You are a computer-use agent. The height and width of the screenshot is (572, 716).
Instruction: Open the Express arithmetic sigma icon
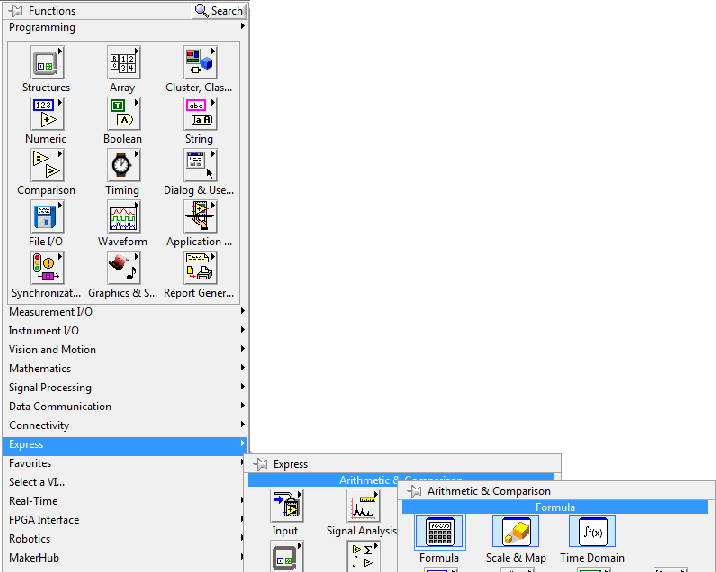click(x=363, y=556)
